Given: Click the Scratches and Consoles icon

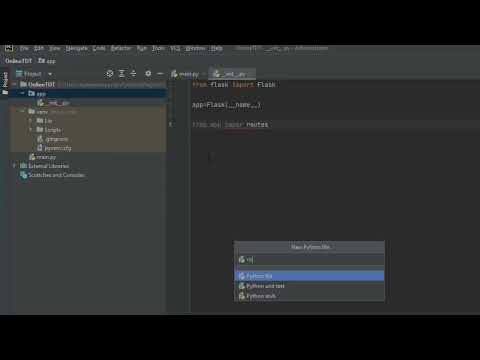Looking at the screenshot, I should point(24,175).
